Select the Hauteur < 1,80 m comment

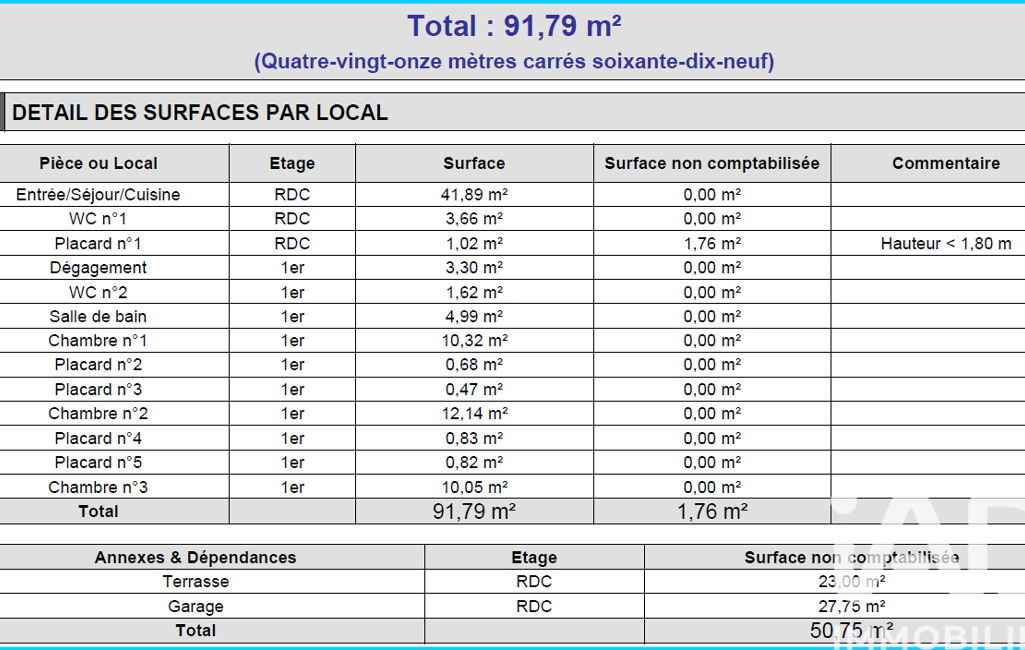point(945,243)
